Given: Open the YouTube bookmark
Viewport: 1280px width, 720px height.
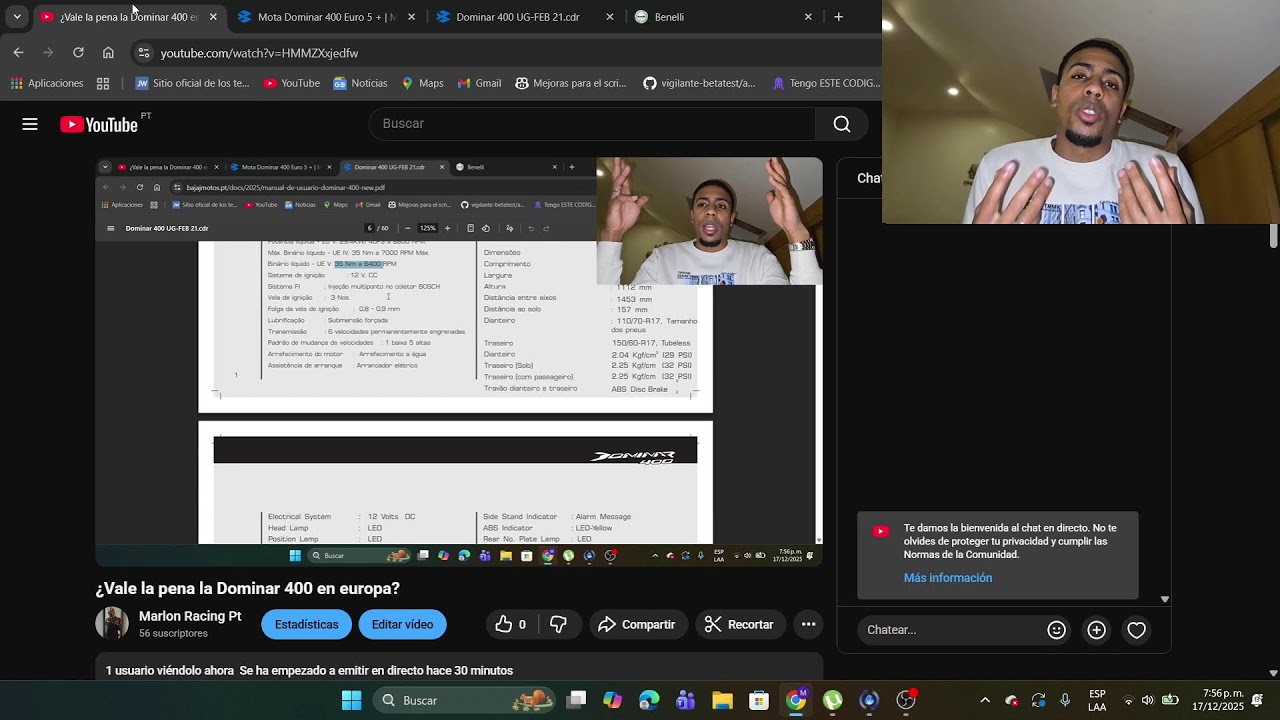Looking at the screenshot, I should click(291, 83).
